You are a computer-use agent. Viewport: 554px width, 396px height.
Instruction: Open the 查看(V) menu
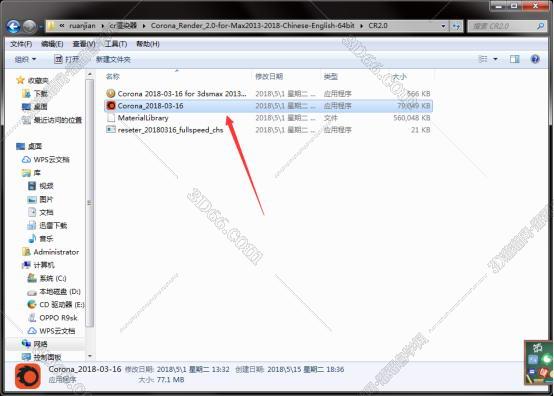[x=84, y=44]
